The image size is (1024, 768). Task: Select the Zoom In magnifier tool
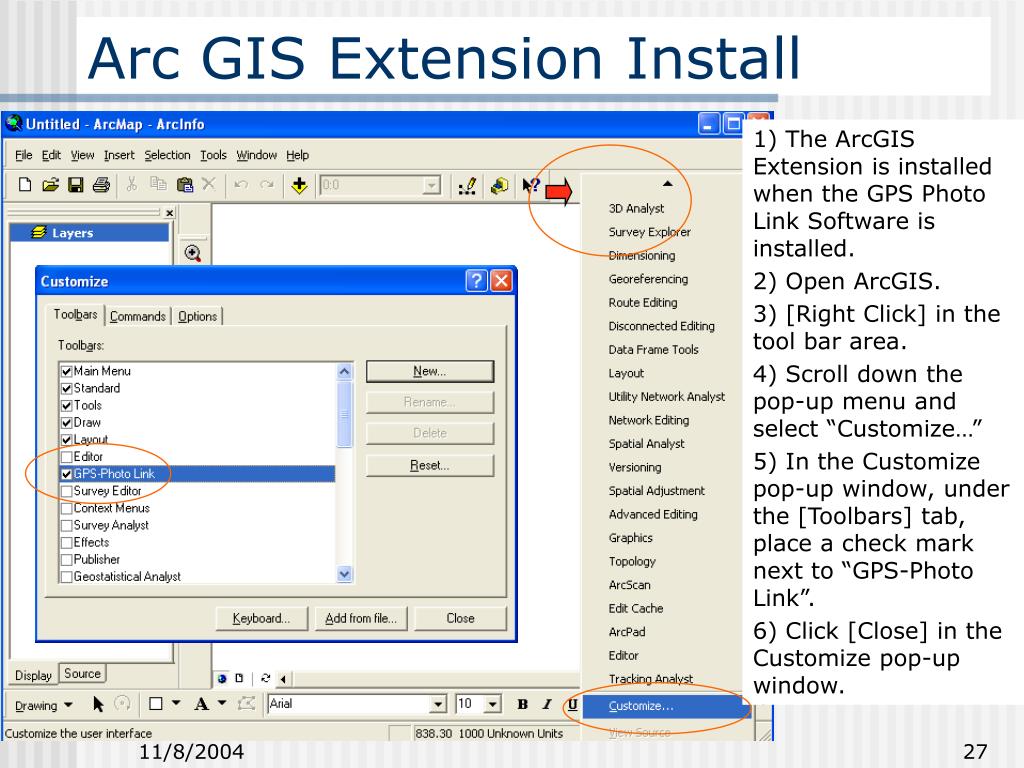[x=193, y=253]
